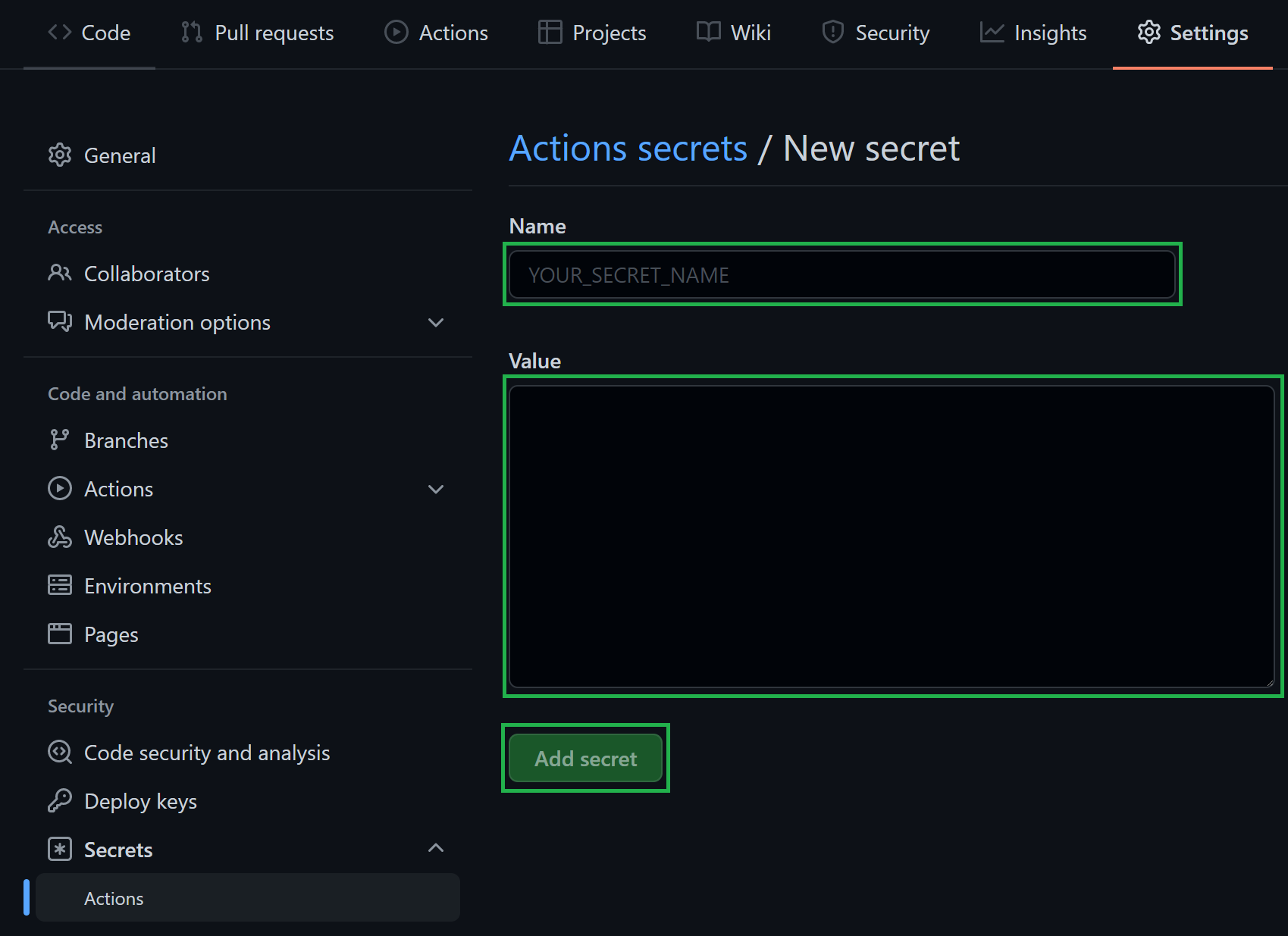Screen dimensions: 1288x936
Task: Expand the Actions sidebar section
Action: [436, 489]
